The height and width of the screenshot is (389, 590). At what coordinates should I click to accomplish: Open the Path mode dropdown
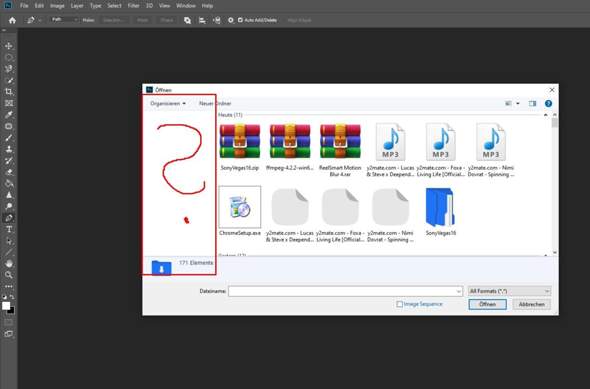pyautogui.click(x=64, y=20)
